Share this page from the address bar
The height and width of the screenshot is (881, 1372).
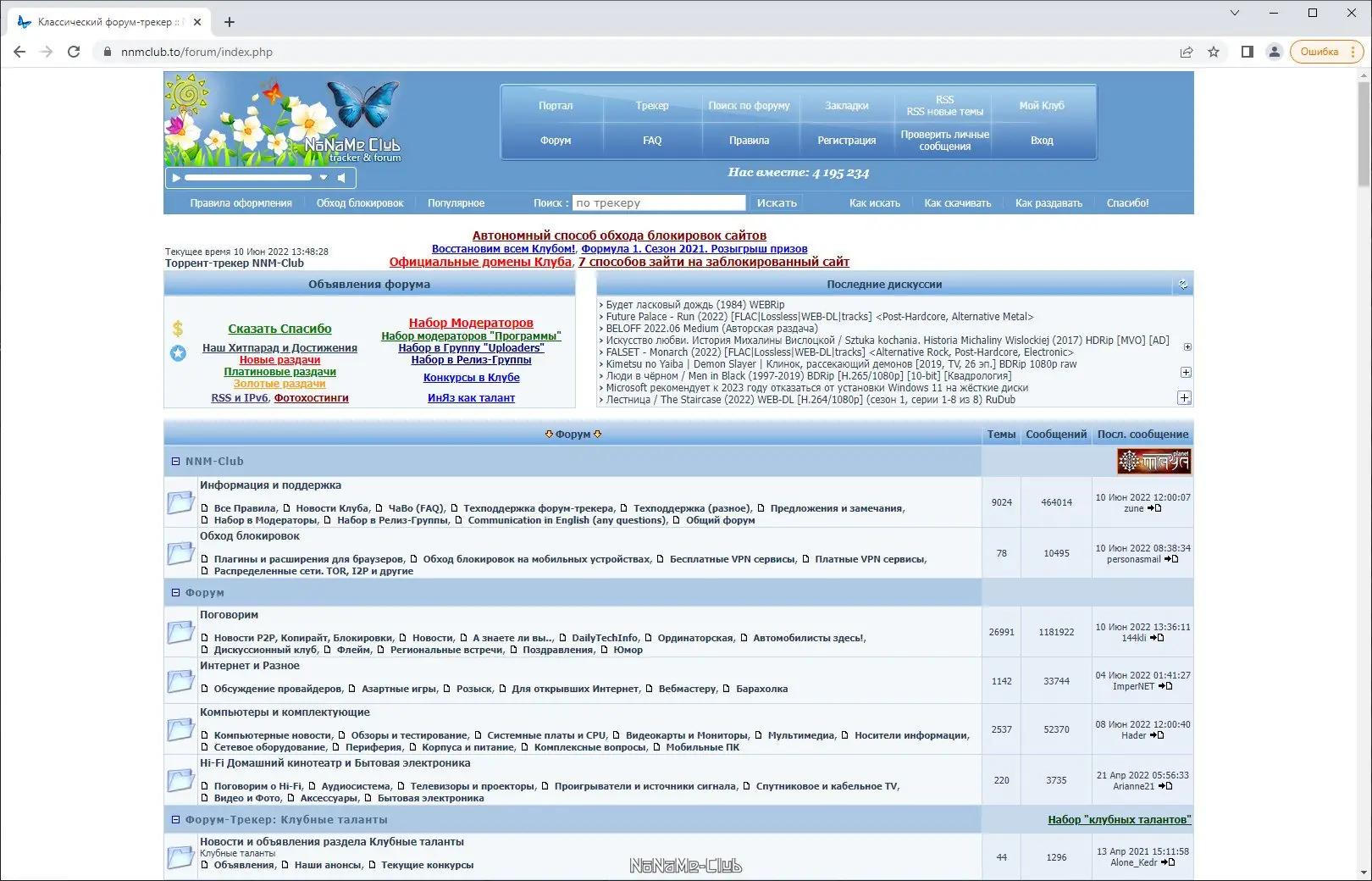tap(1187, 52)
